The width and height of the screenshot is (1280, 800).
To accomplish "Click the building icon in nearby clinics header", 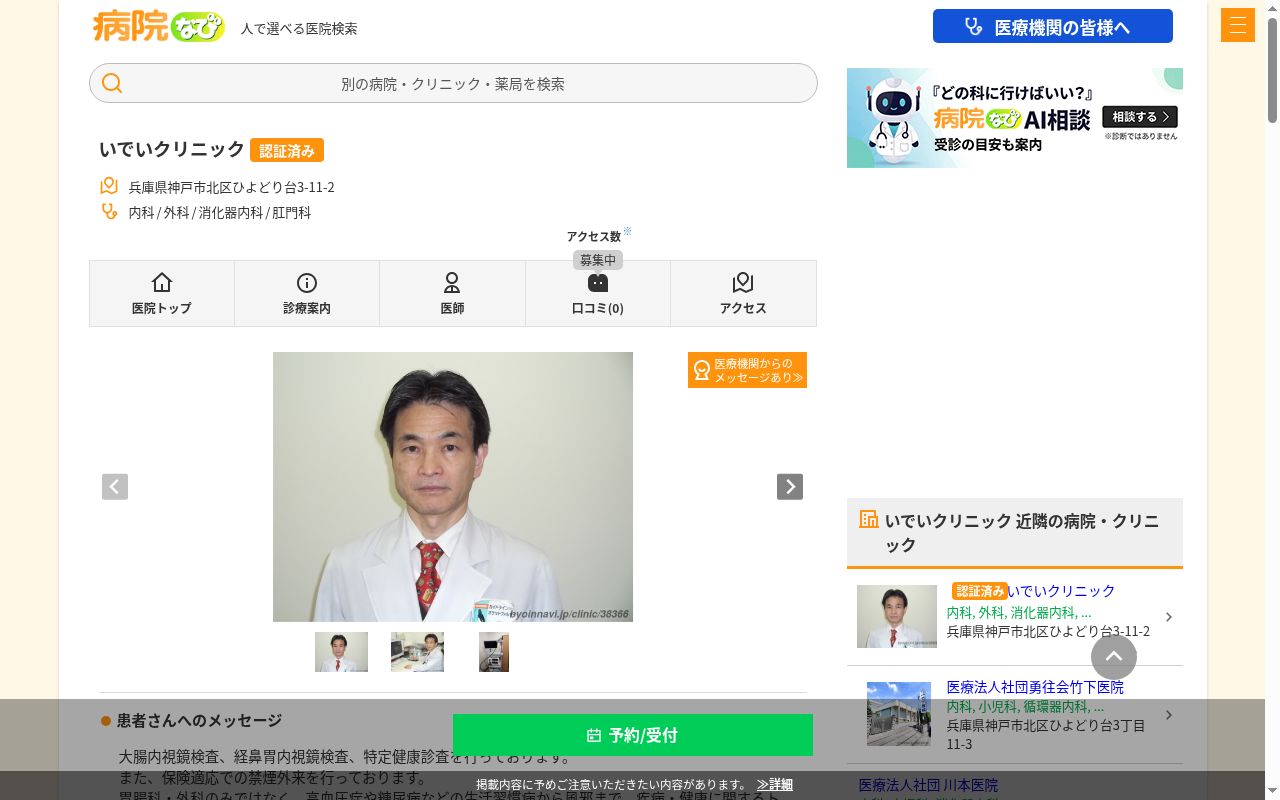I will (869, 519).
